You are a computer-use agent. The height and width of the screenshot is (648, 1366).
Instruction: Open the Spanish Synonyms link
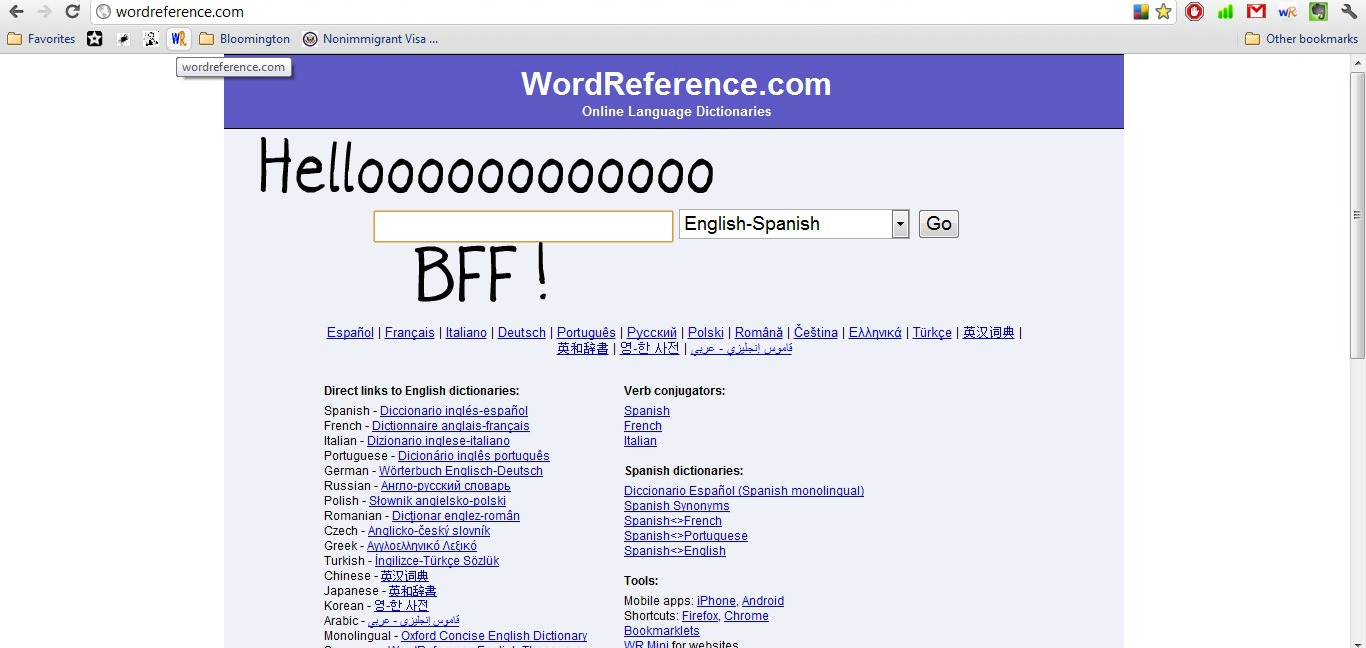(x=677, y=506)
